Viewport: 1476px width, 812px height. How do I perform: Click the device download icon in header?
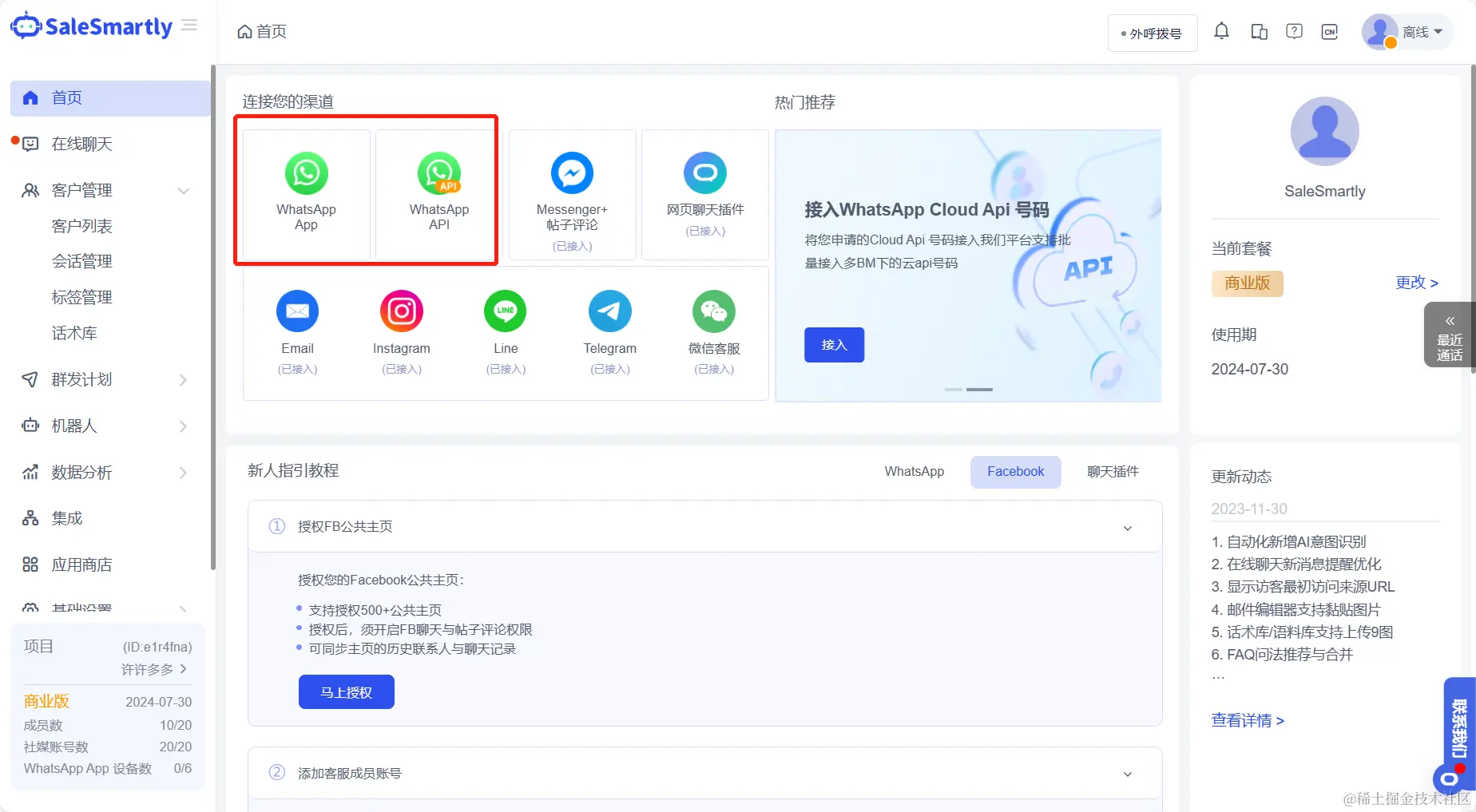point(1259,32)
